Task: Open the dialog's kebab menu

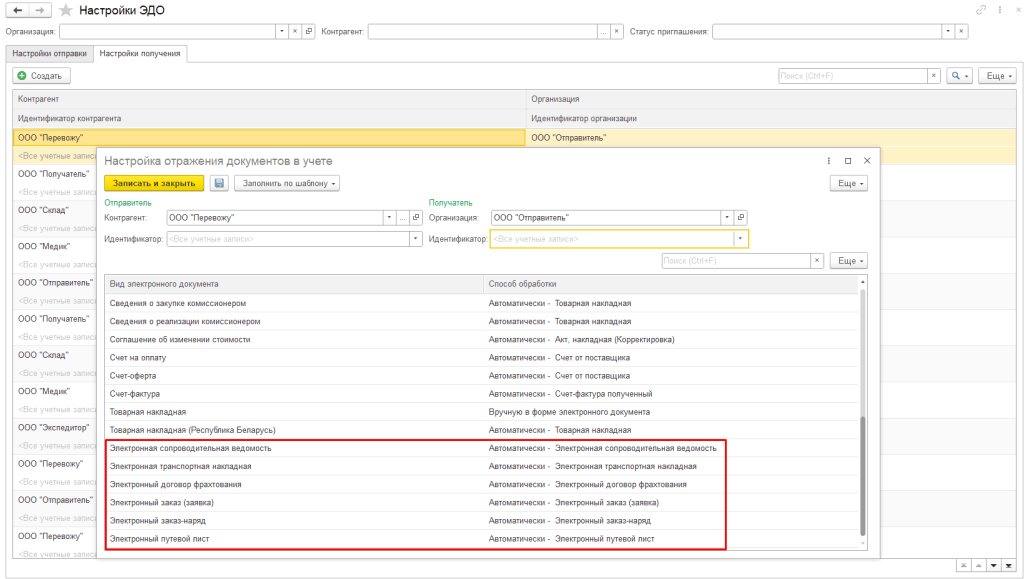Action: [829, 161]
